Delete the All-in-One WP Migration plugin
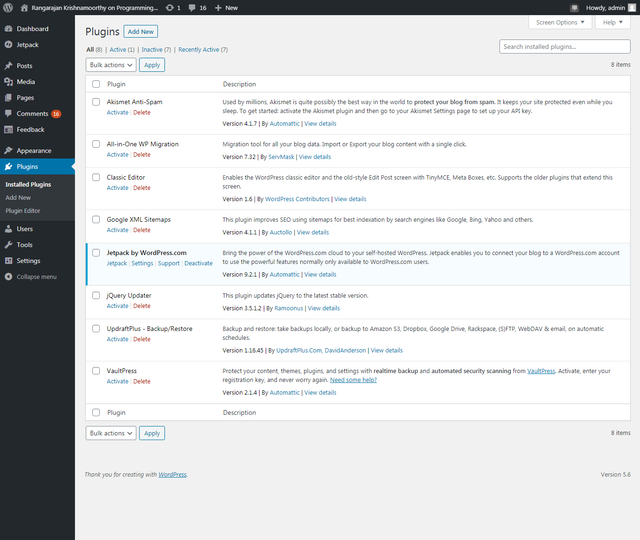Viewport: 640px width, 540px height. (x=142, y=155)
